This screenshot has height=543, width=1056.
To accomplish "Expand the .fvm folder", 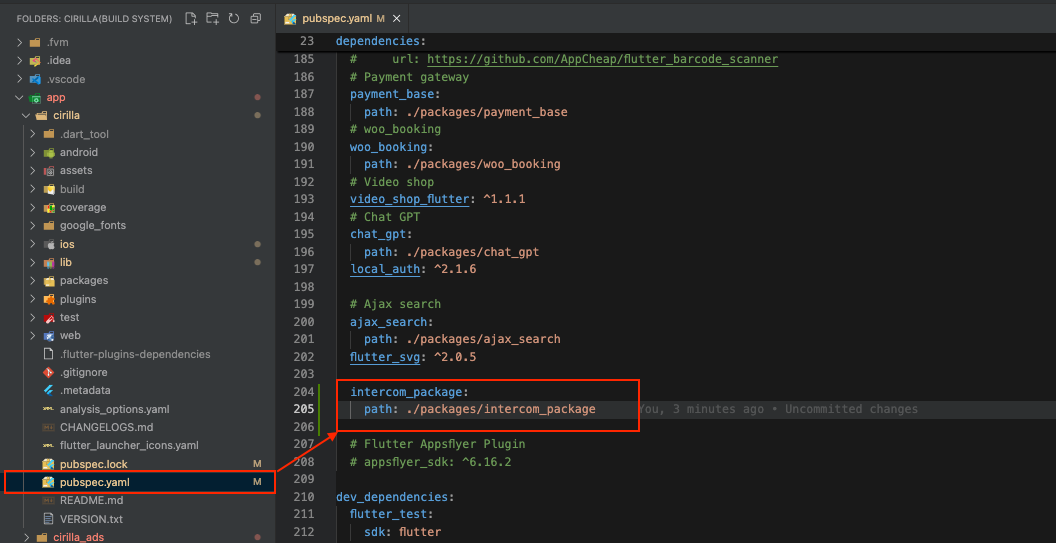I will click(x=20, y=42).
